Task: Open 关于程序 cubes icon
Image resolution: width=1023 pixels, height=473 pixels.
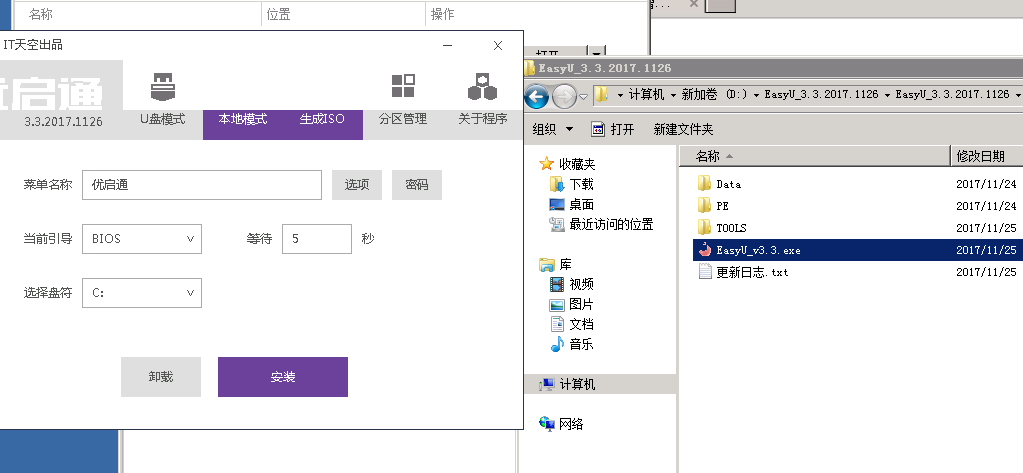Action: pos(483,86)
